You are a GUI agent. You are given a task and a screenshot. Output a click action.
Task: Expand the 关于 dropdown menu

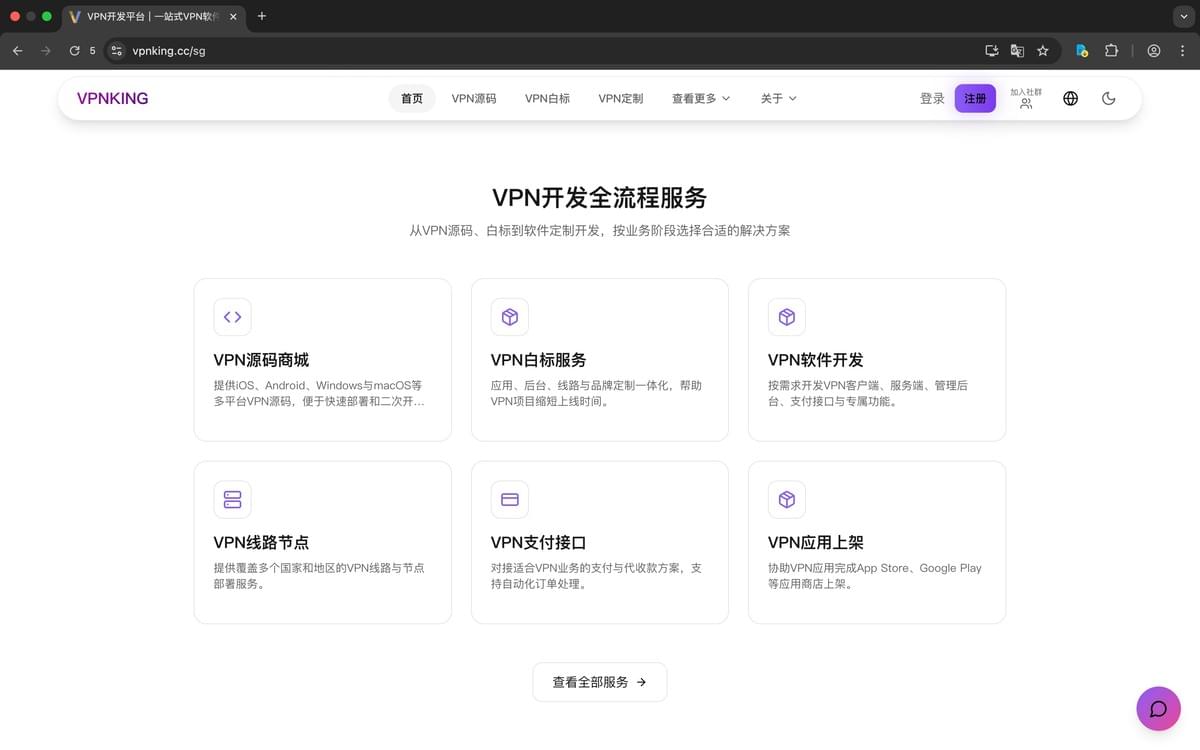pyautogui.click(x=779, y=98)
